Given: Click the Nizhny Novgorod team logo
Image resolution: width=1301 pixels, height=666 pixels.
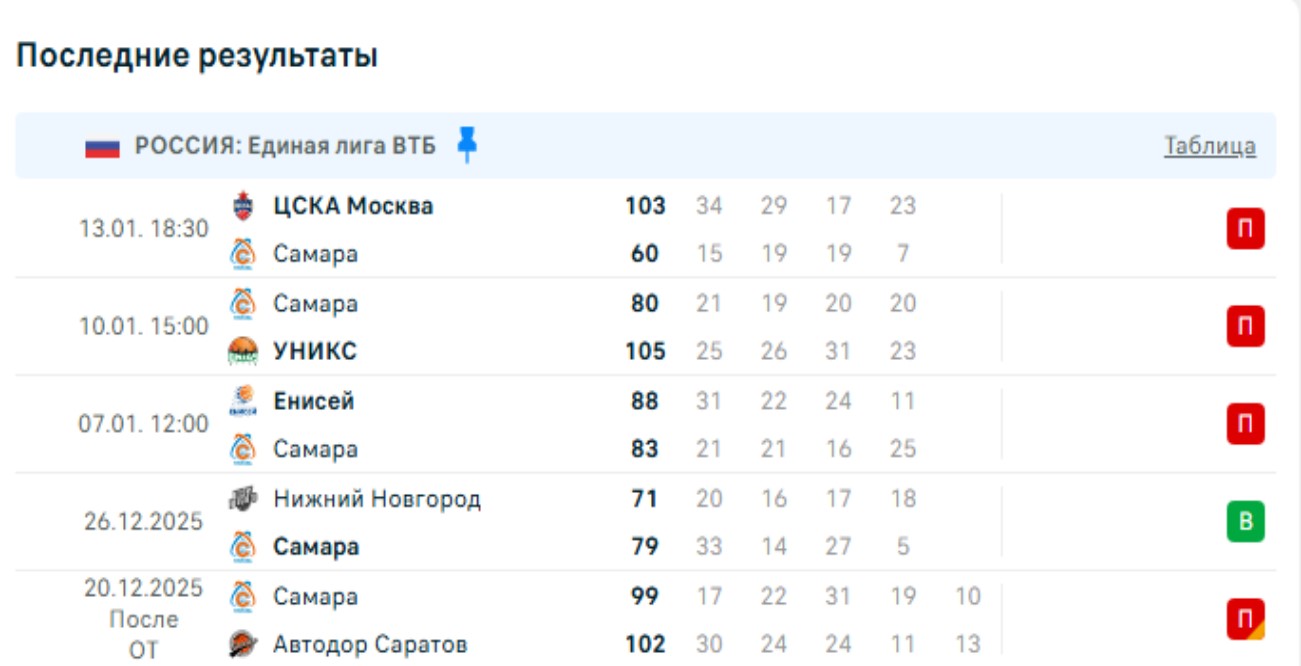Looking at the screenshot, I should point(243,498).
